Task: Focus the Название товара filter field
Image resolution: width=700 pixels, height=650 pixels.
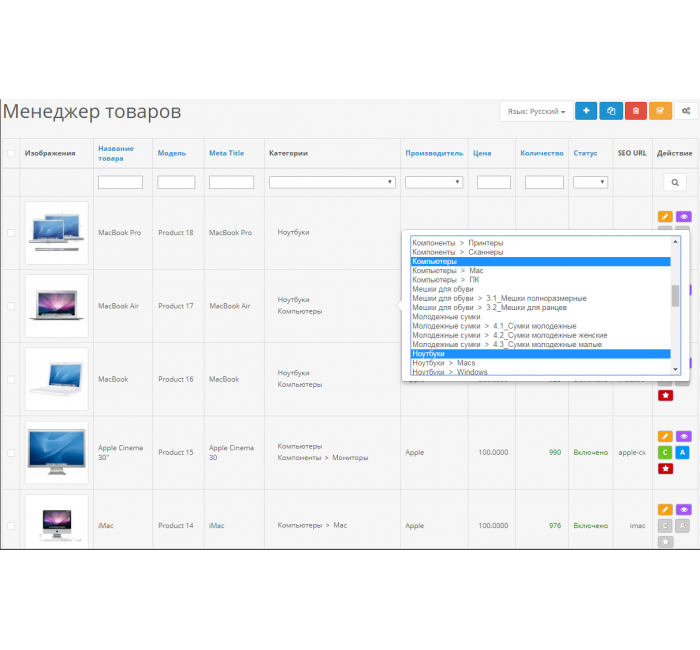Action: click(x=121, y=182)
